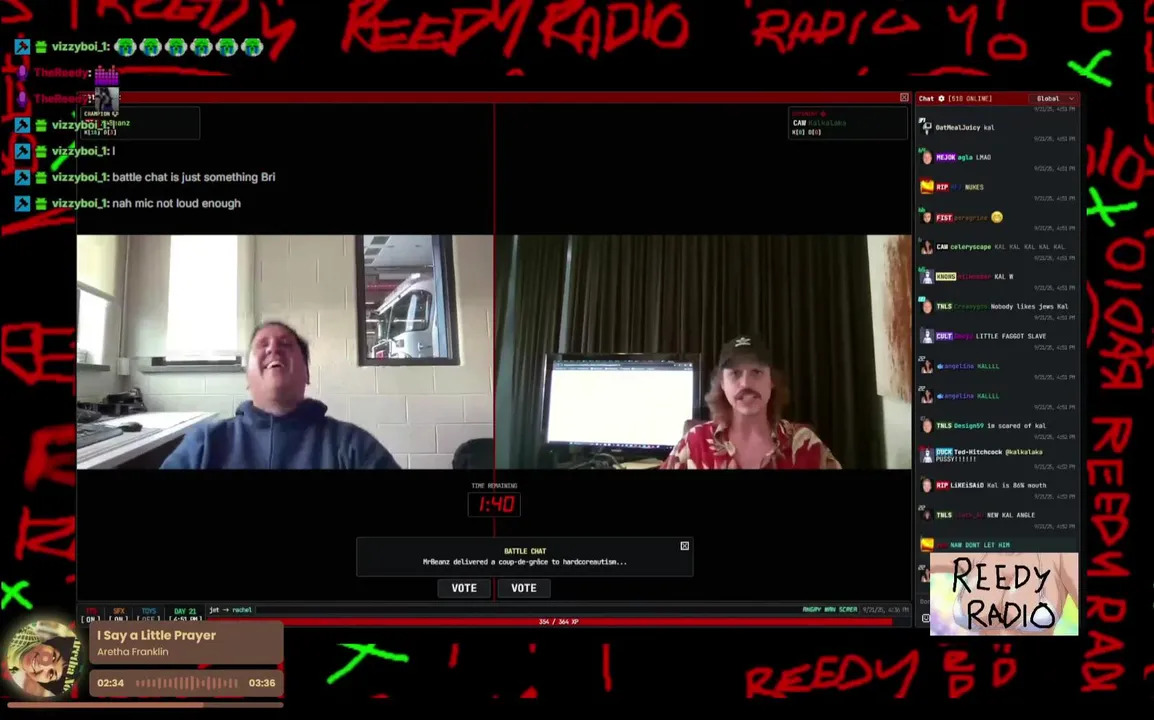Click the Reedy Radio logo overlay
This screenshot has width=1154, height=720.
pyautogui.click(x=1004, y=595)
